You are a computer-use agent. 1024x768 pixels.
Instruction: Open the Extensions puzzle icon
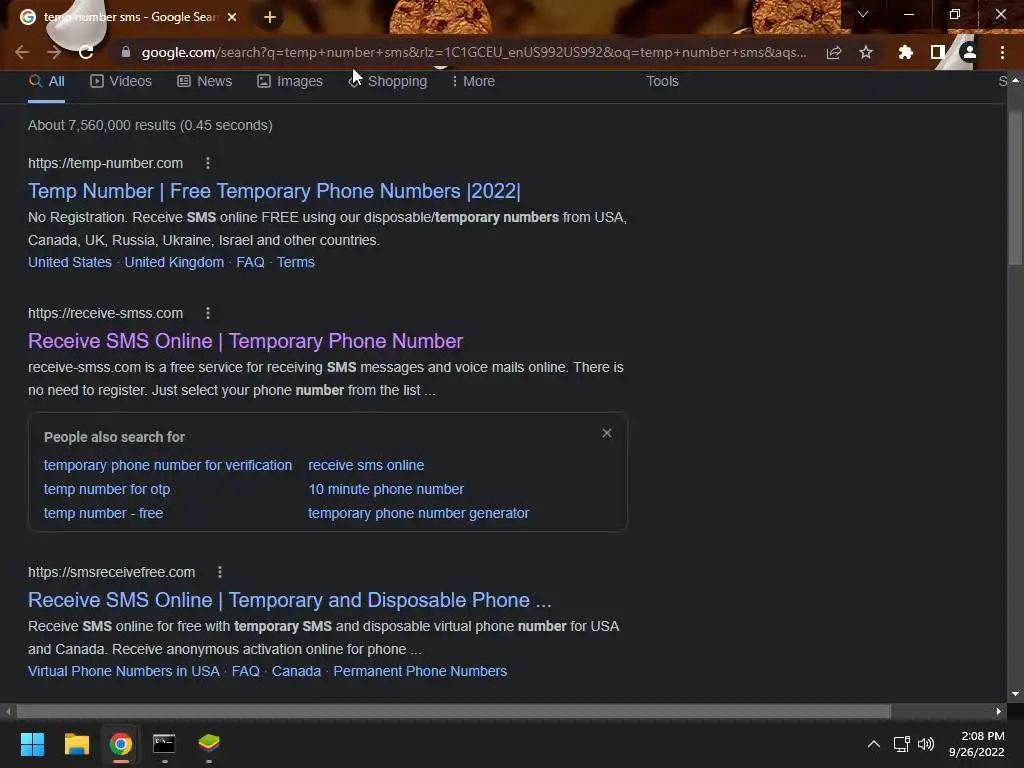[x=905, y=52]
